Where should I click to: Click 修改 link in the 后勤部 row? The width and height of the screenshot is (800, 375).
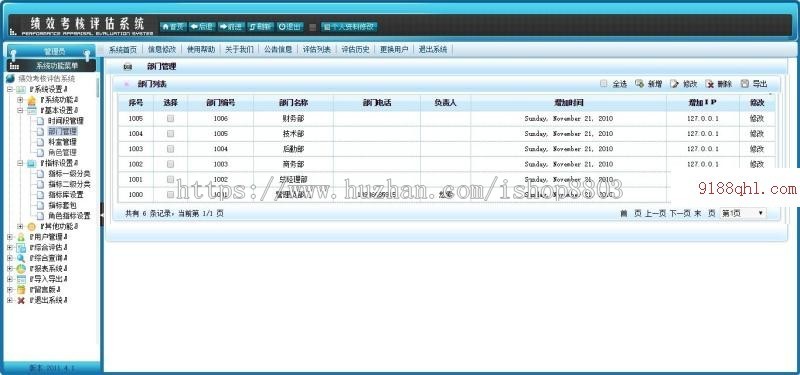tap(757, 149)
